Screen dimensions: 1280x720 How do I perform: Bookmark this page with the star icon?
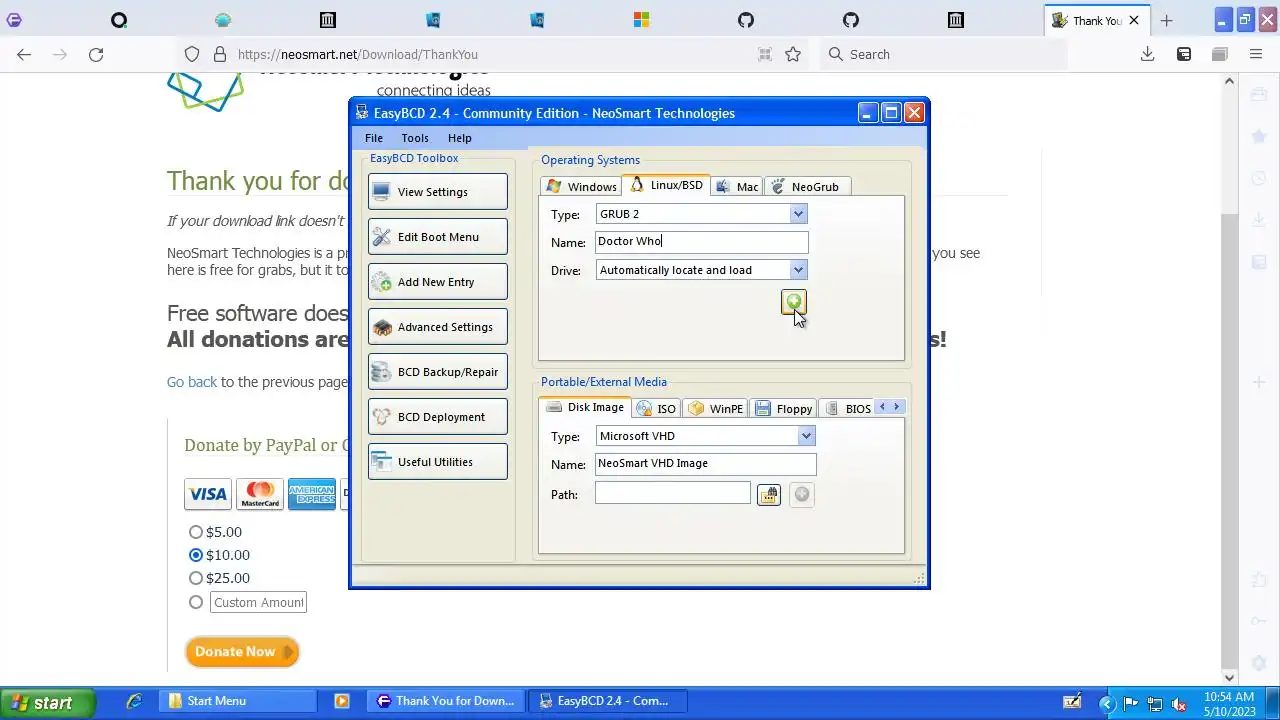tap(793, 55)
